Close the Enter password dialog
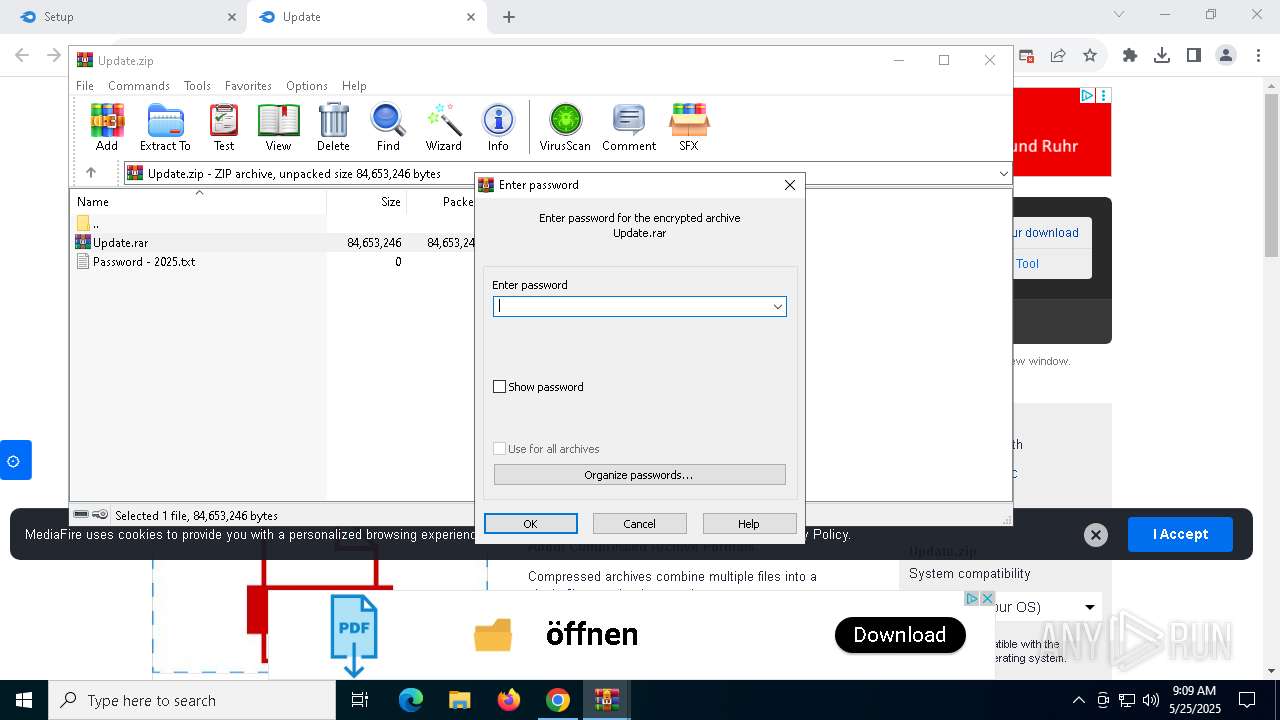Viewport: 1280px width, 720px height. click(x=790, y=185)
